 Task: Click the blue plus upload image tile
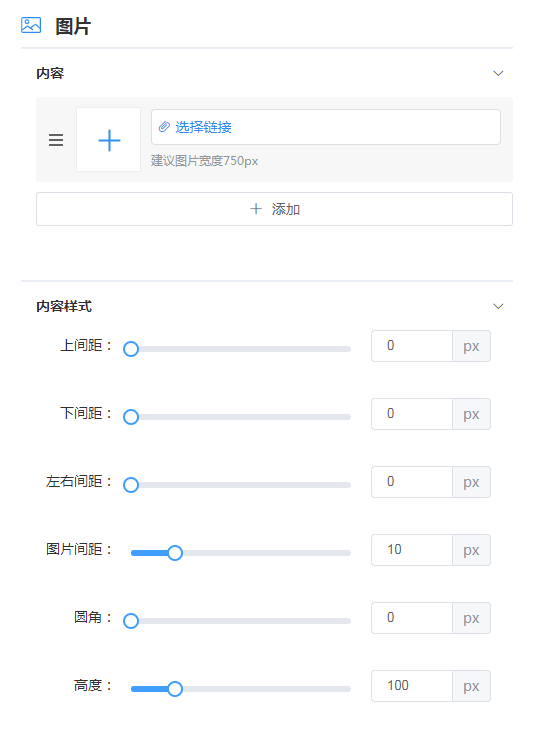(109, 140)
